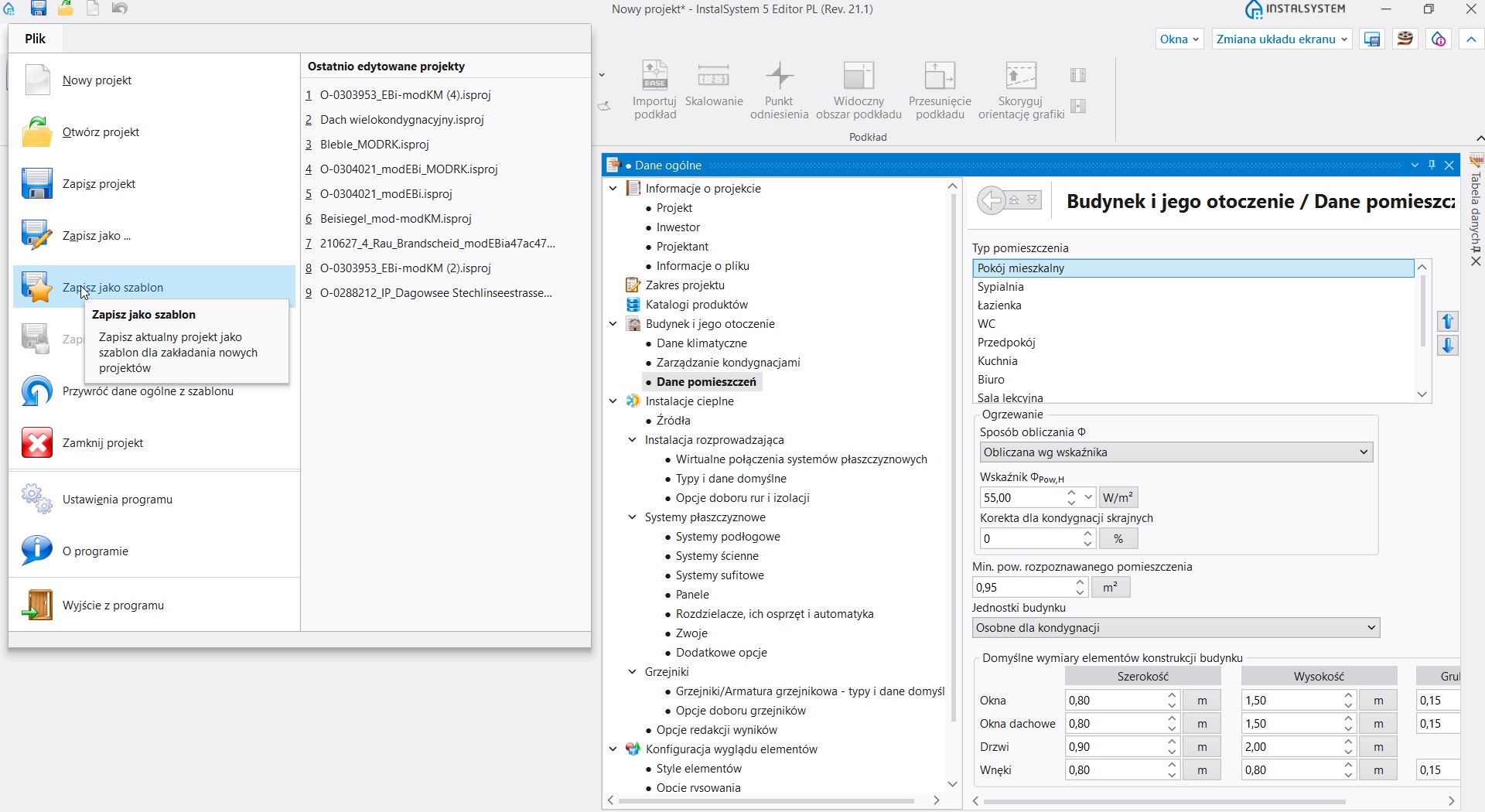This screenshot has width=1485, height=812.
Task: Move room type up with blue arrow
Action: (x=1448, y=321)
